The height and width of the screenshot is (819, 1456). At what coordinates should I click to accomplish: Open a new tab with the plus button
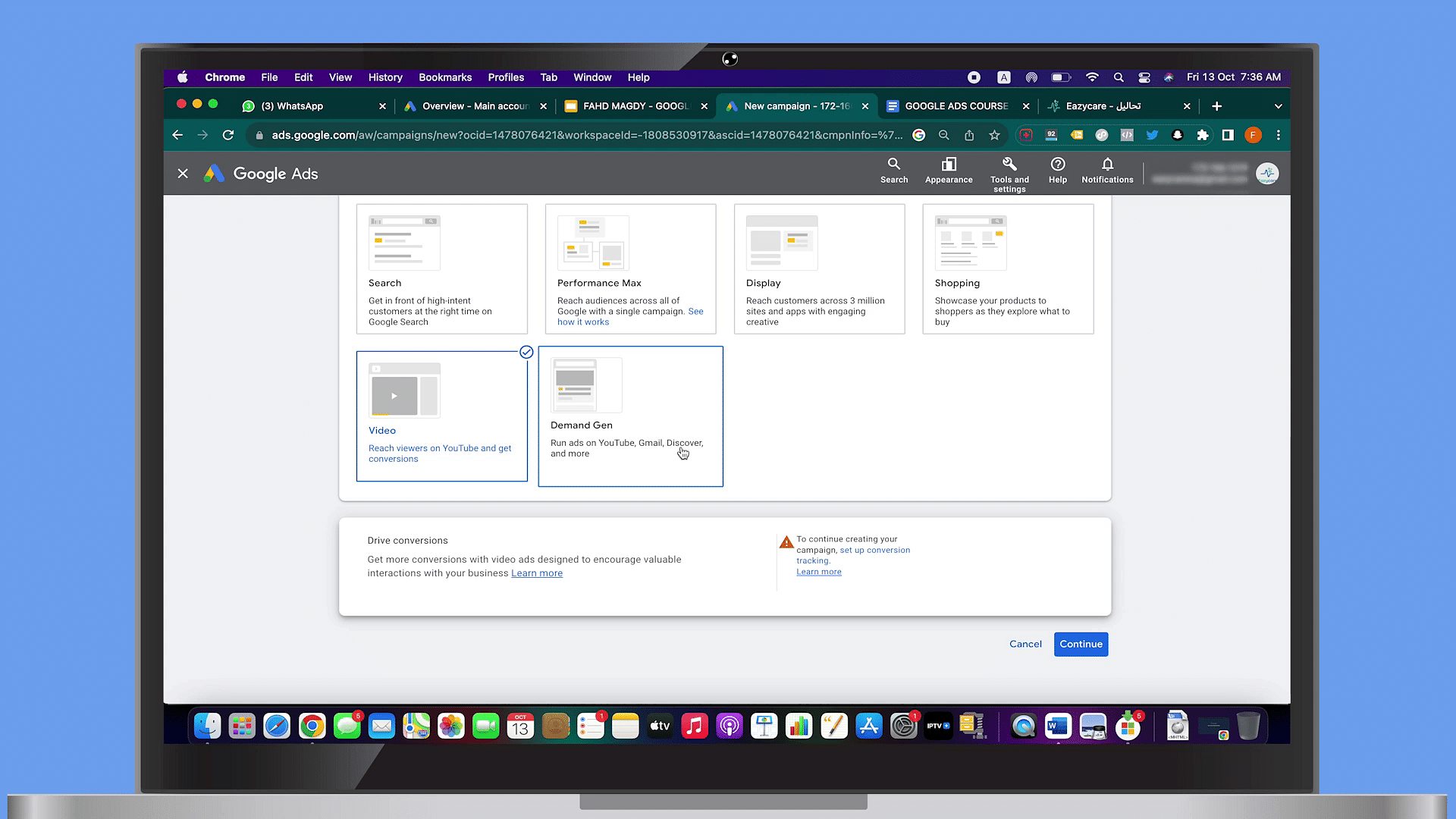coord(1216,106)
